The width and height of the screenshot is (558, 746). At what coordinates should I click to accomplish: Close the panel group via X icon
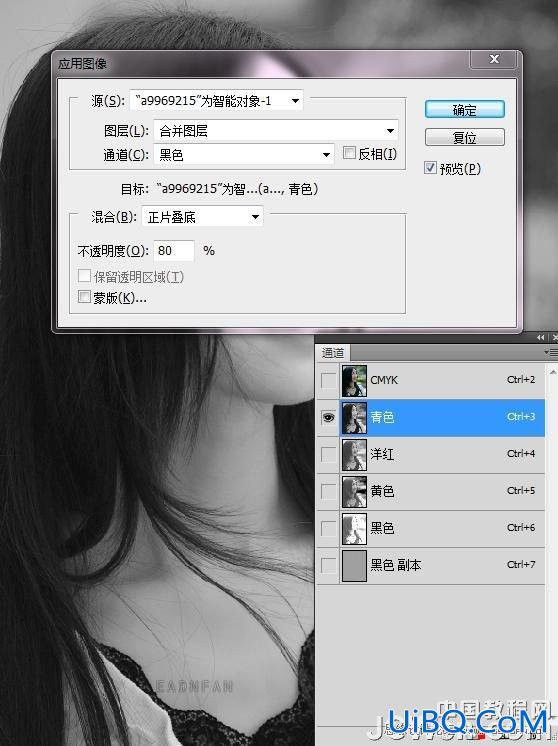(x=554, y=337)
